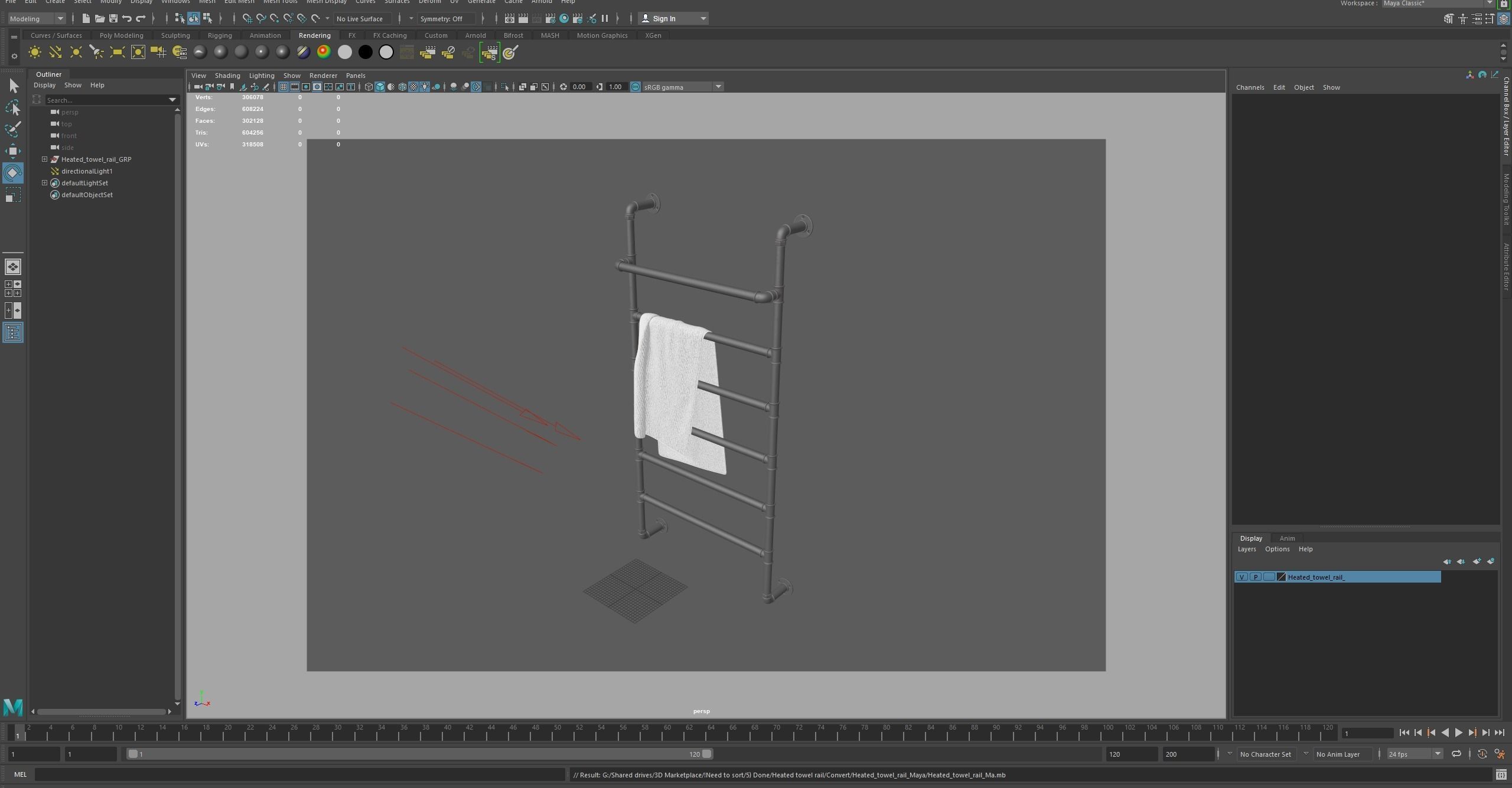Toggle textured display checker button
Screen dimensions: 1512x788
pyautogui.click(x=413, y=87)
